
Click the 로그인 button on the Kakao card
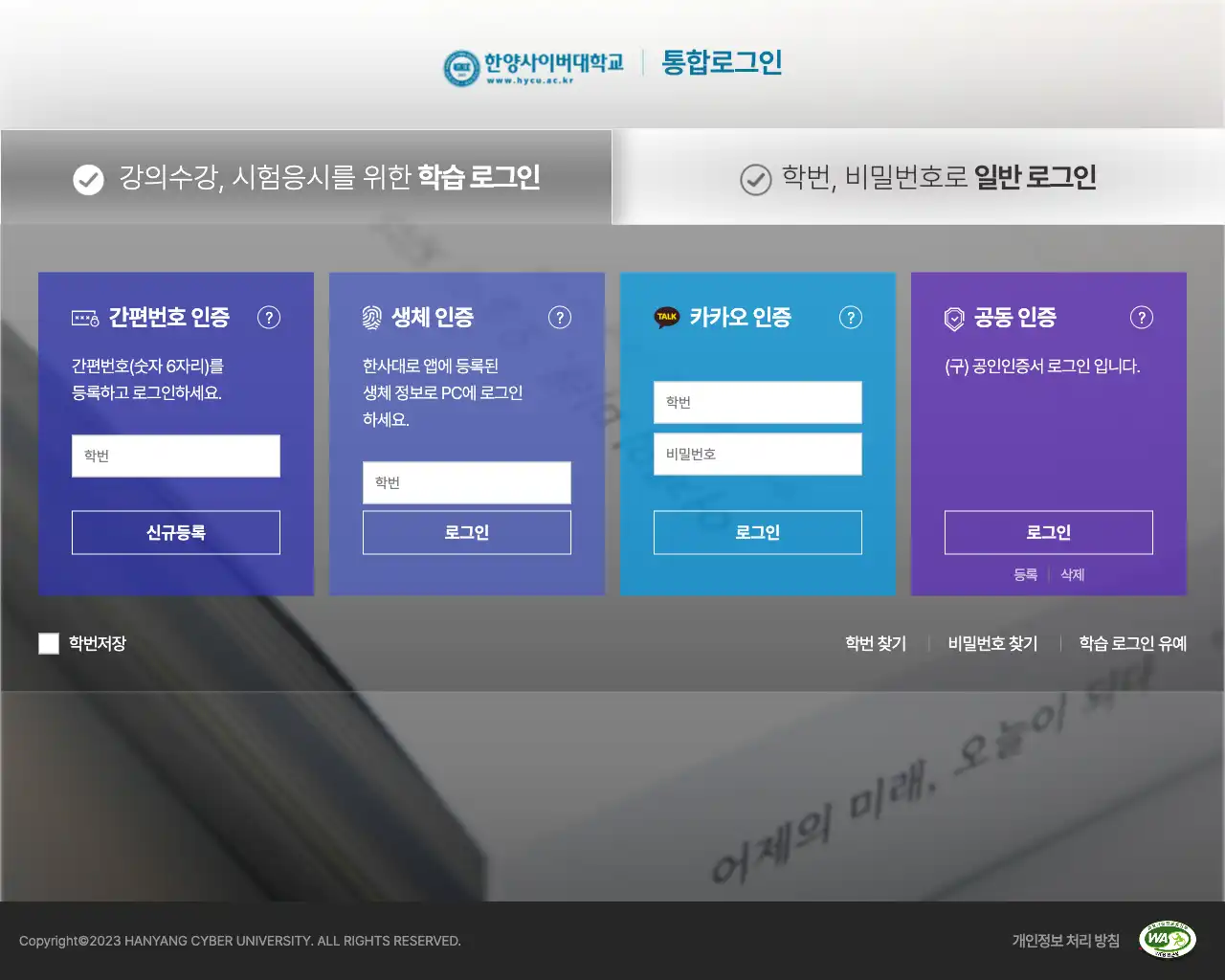tap(757, 532)
